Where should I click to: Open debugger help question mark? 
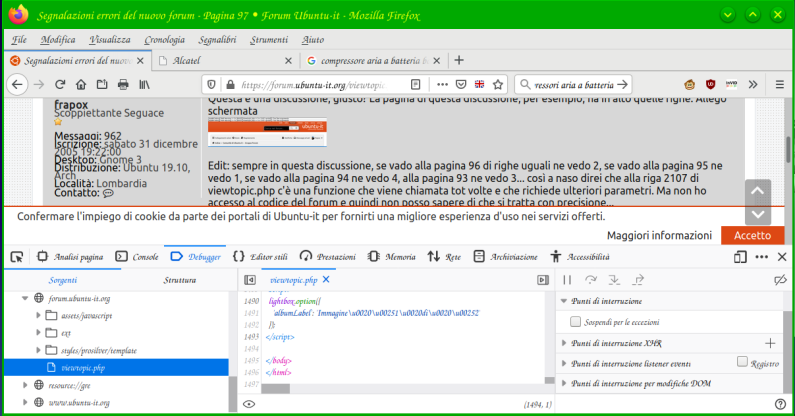780,404
